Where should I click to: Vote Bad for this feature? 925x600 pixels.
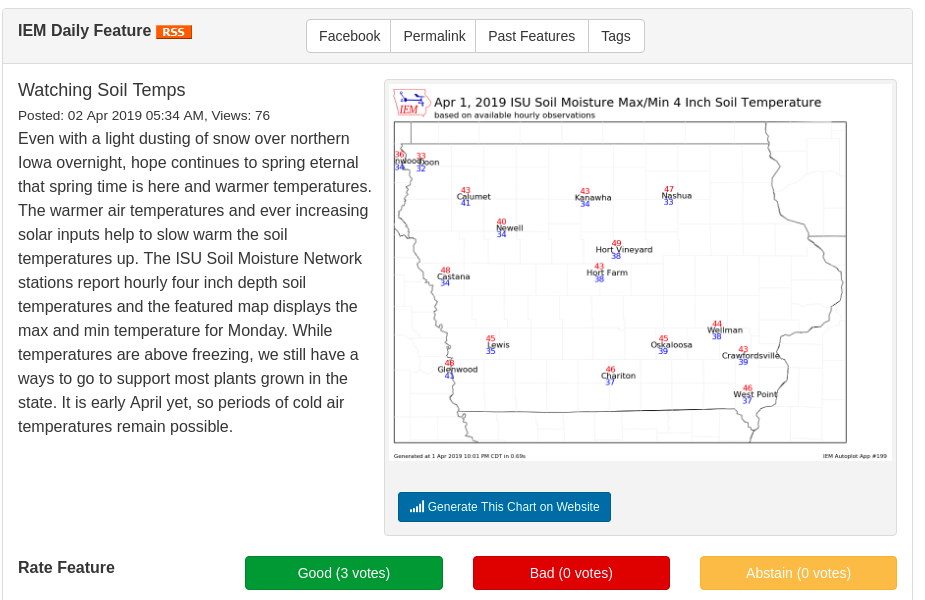[571, 573]
